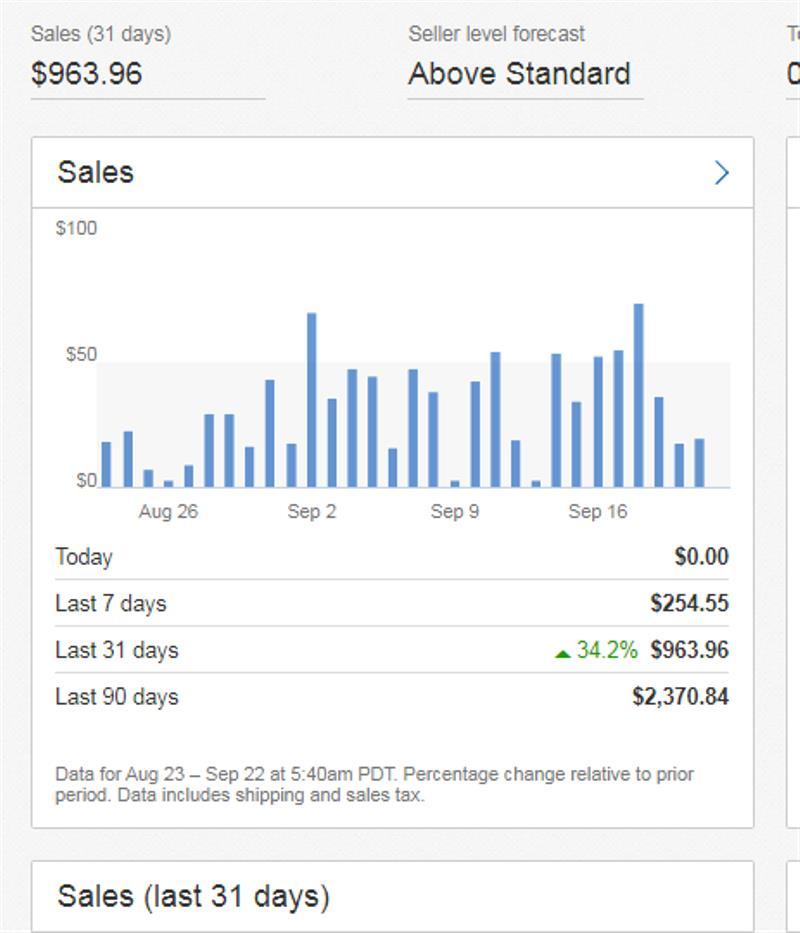The width and height of the screenshot is (800, 933).
Task: Select the $50 bar left of Sep 16
Action: 554,420
